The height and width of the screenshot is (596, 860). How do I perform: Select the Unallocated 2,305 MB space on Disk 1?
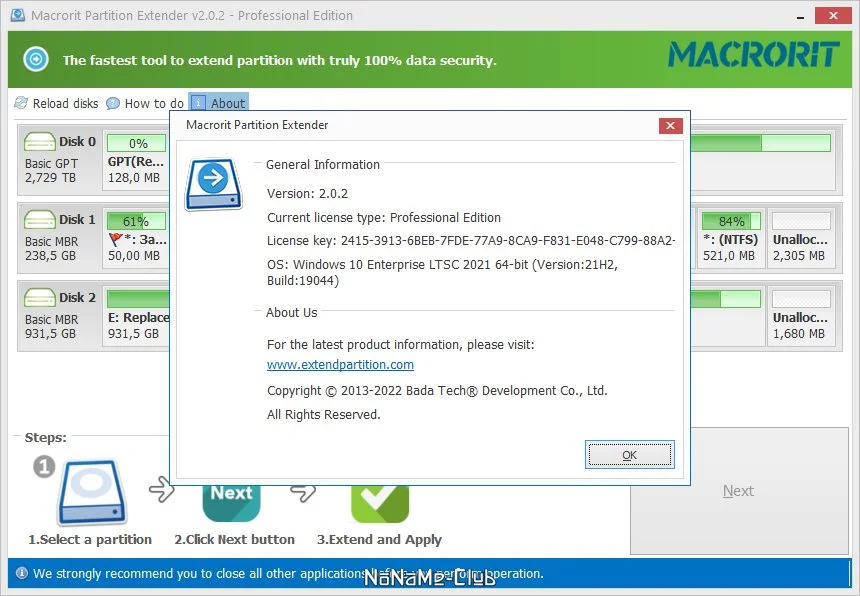pos(801,237)
